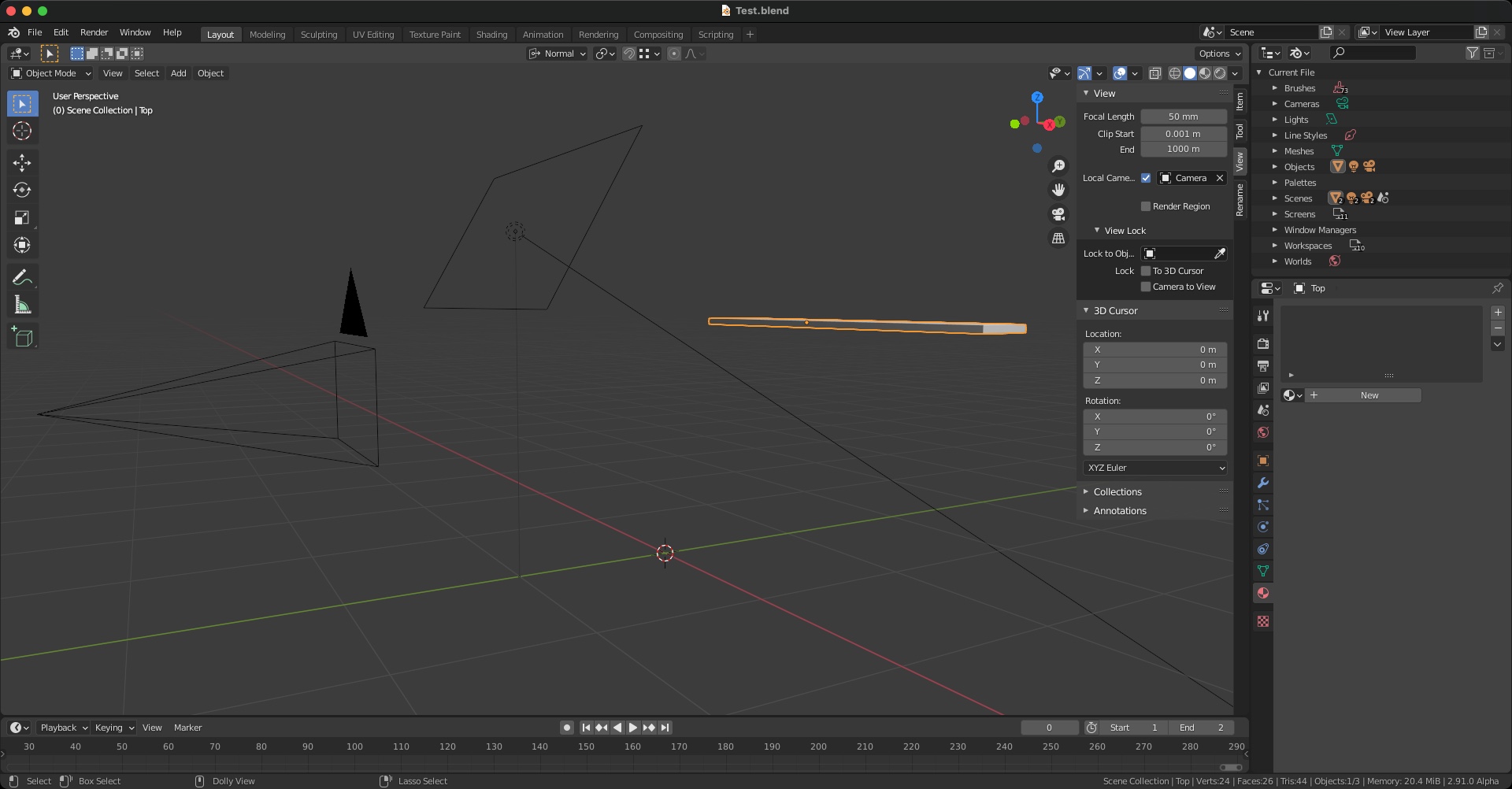Open Texture properties checker icon
The height and width of the screenshot is (789, 1512).
[1263, 621]
